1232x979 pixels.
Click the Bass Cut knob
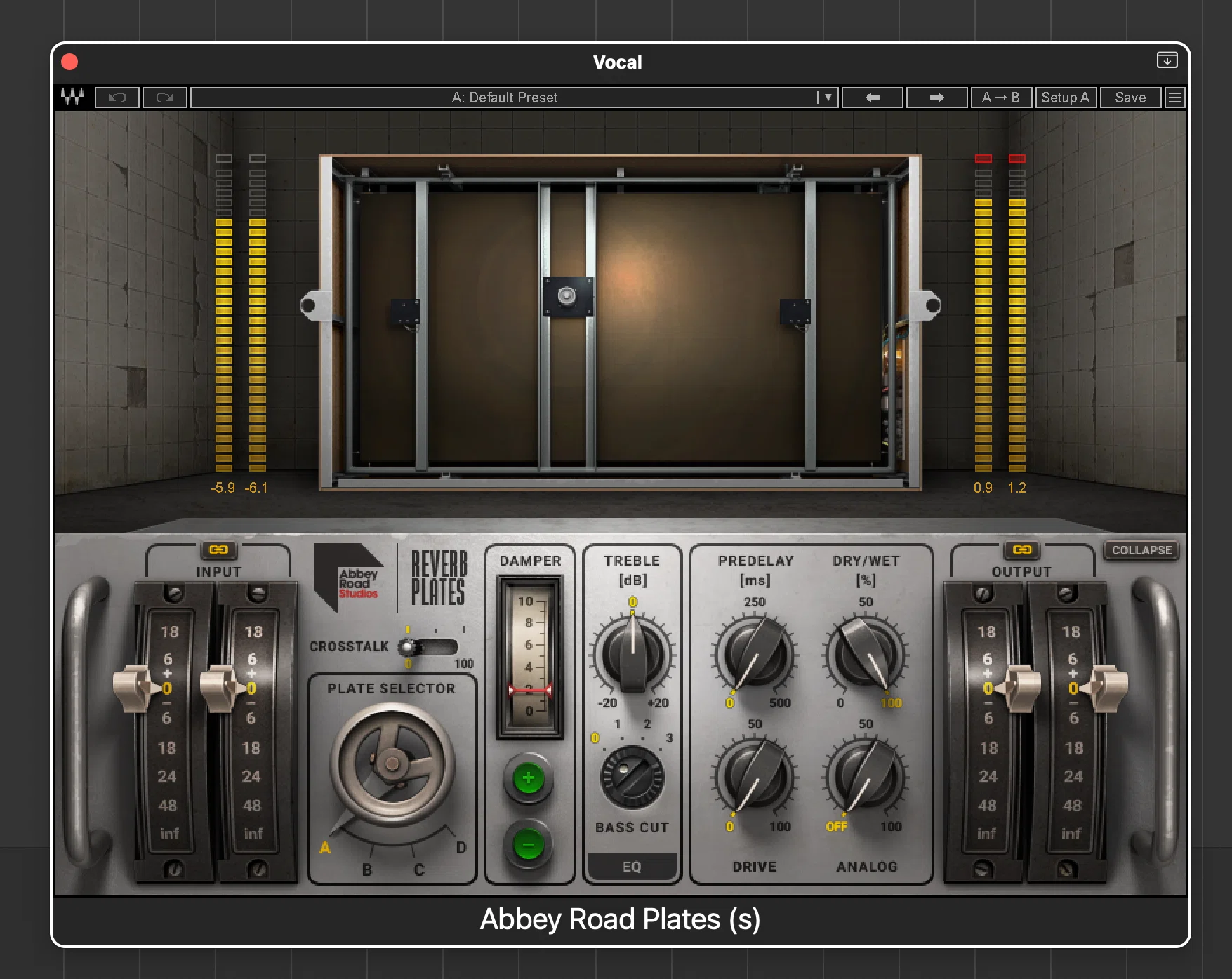pyautogui.click(x=632, y=778)
